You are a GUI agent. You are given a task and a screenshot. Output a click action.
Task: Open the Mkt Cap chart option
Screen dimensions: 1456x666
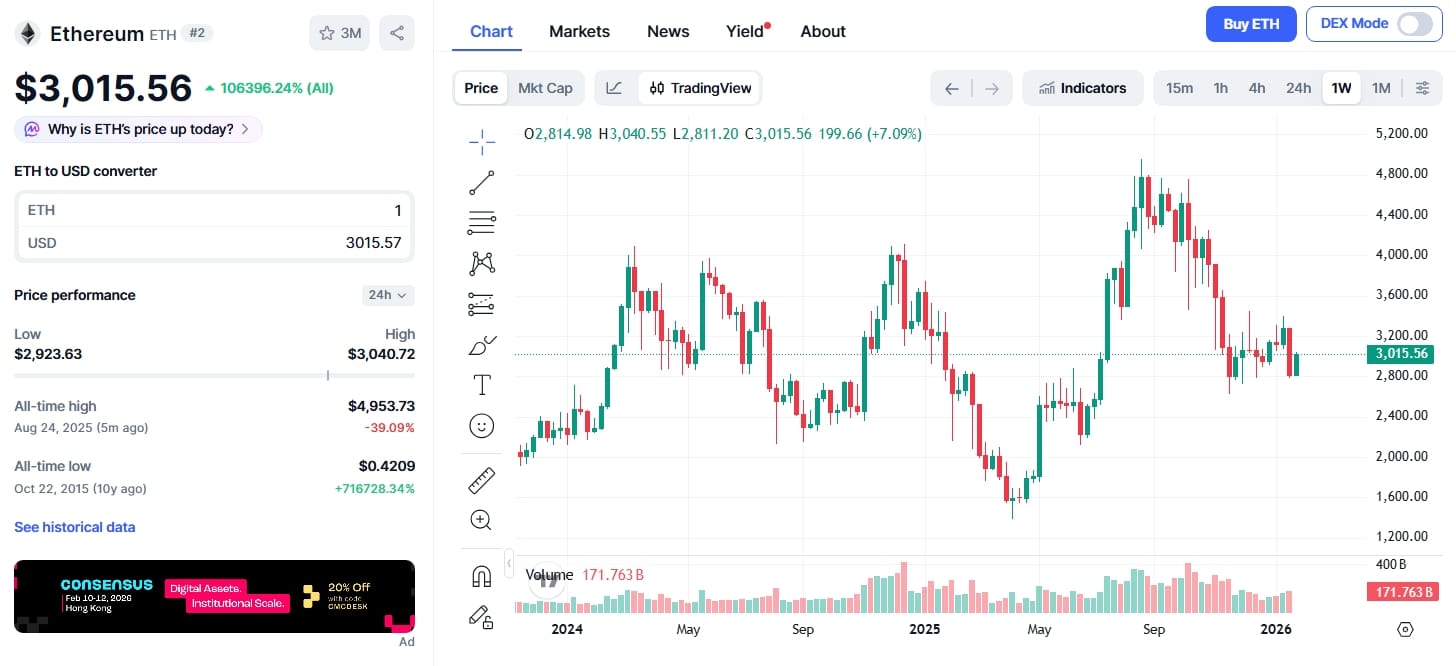click(x=546, y=88)
